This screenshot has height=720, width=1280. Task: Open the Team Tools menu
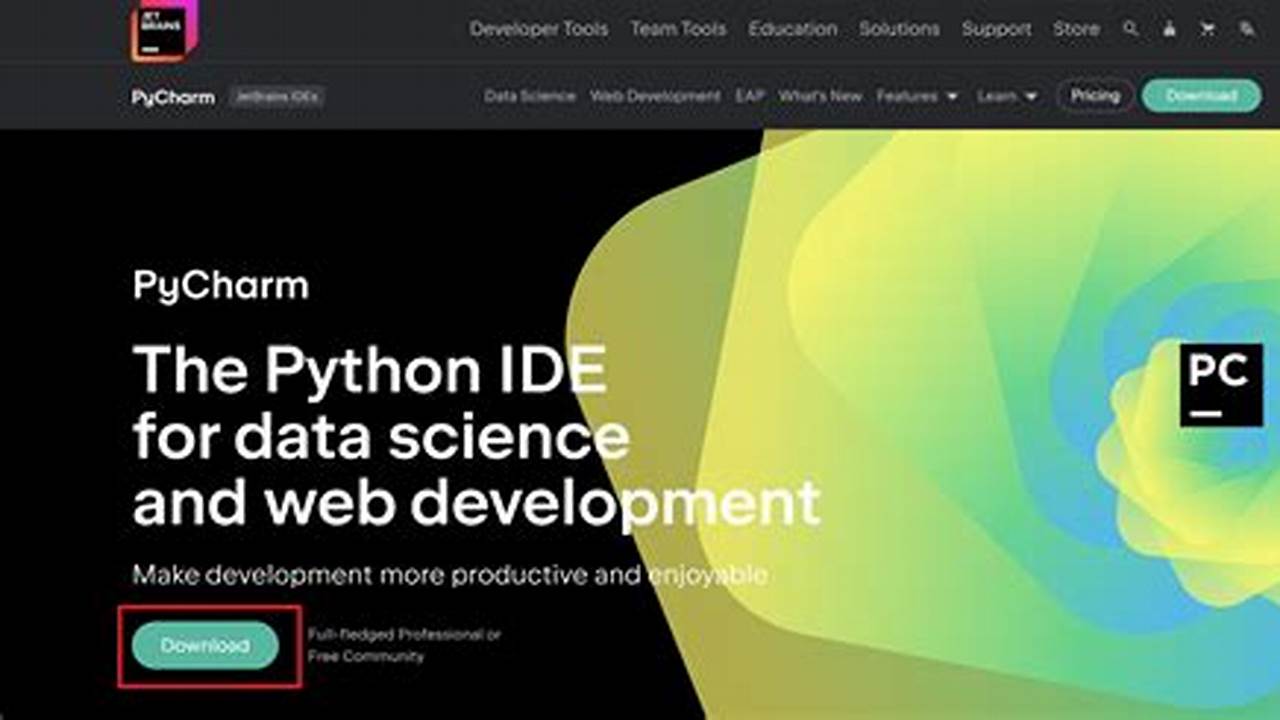(677, 30)
